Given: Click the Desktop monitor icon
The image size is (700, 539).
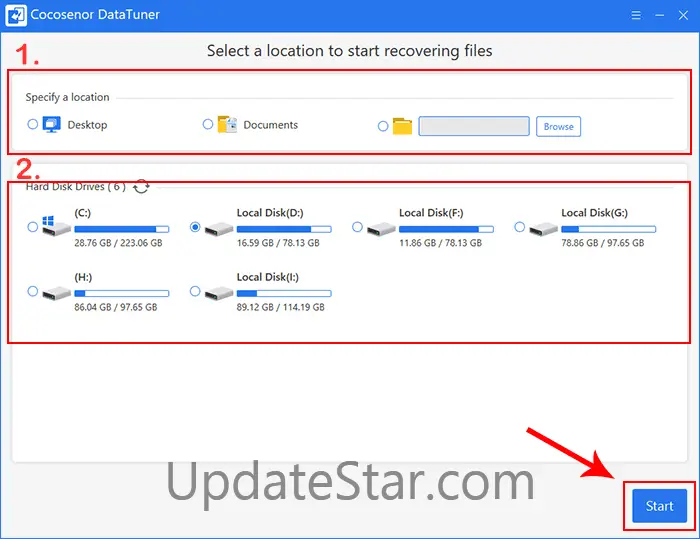Looking at the screenshot, I should pos(52,124).
